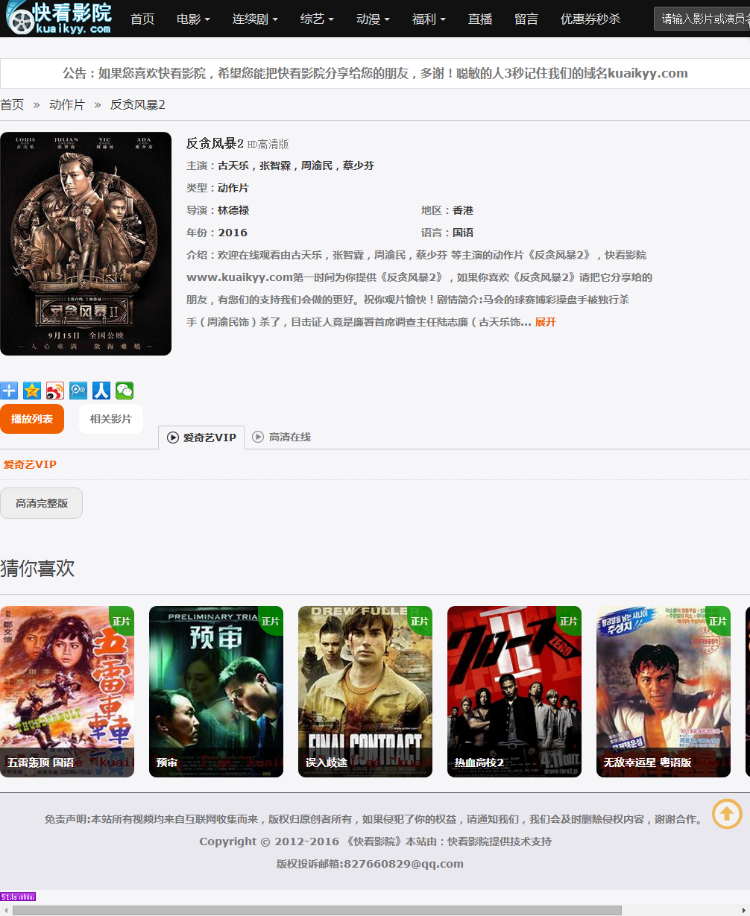
Task: Open the 五雷轰顶 国语 movie thumbnail
Action: pos(67,692)
